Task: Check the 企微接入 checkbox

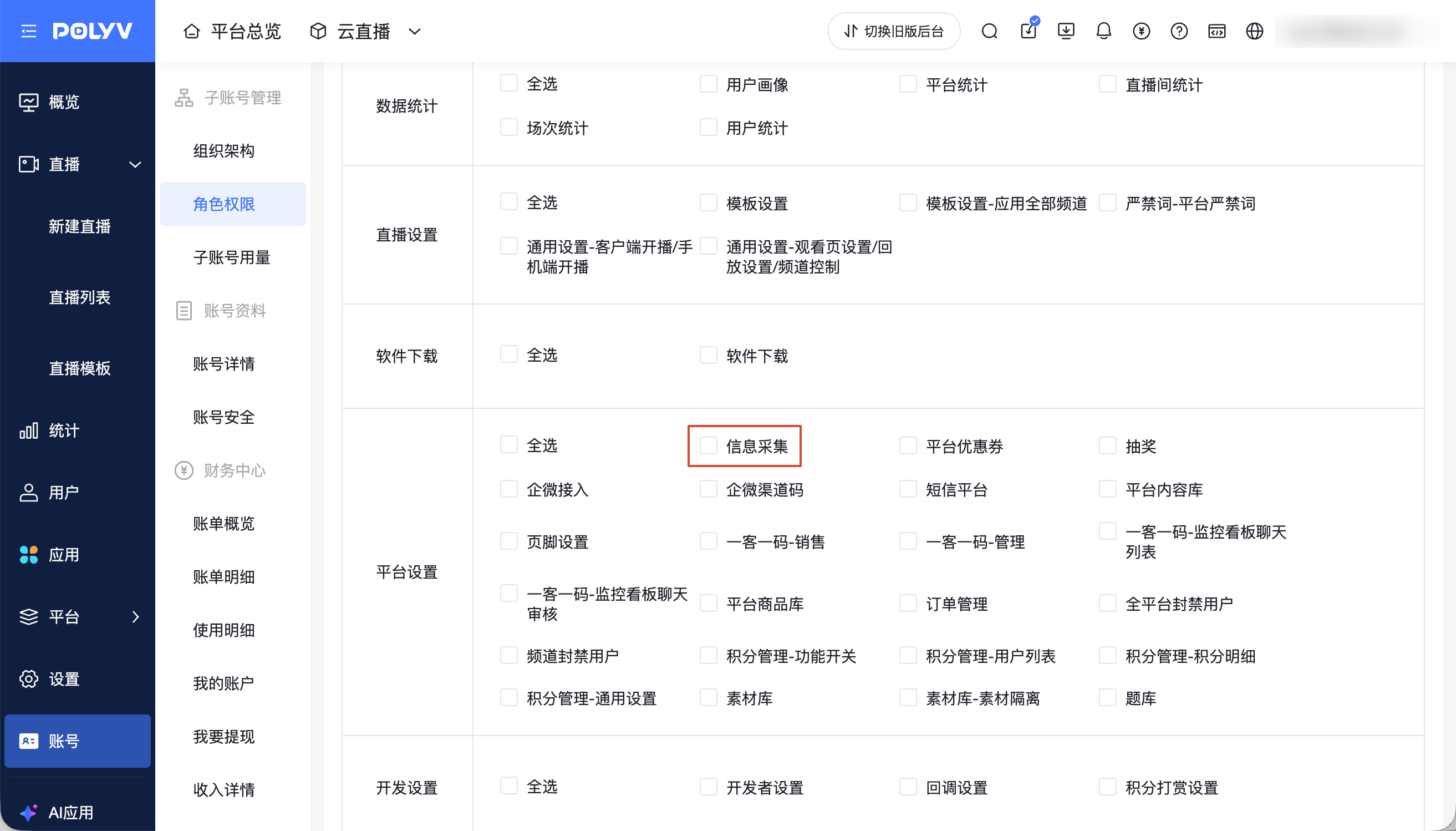Action: [509, 489]
